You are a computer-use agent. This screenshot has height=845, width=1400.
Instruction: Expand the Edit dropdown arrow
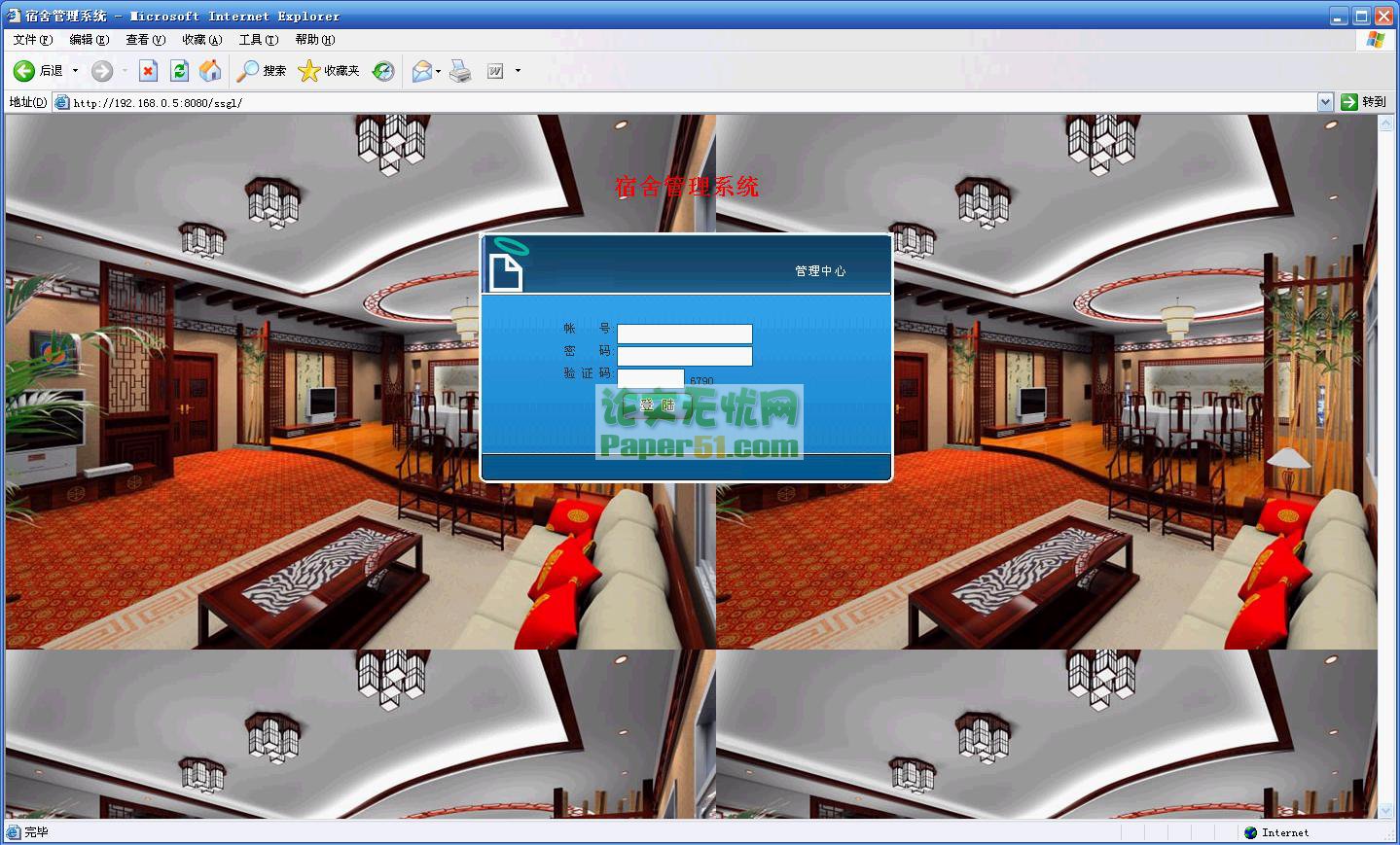(x=518, y=71)
